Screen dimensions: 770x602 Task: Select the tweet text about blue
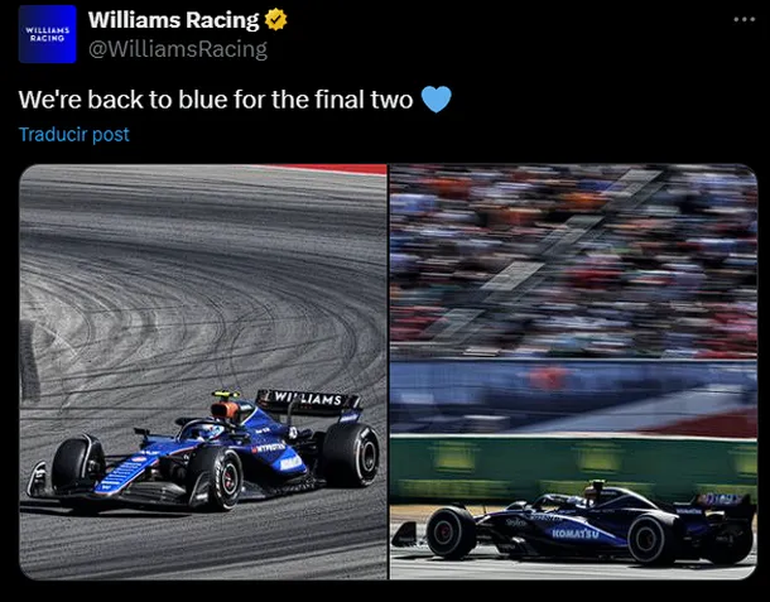216,99
